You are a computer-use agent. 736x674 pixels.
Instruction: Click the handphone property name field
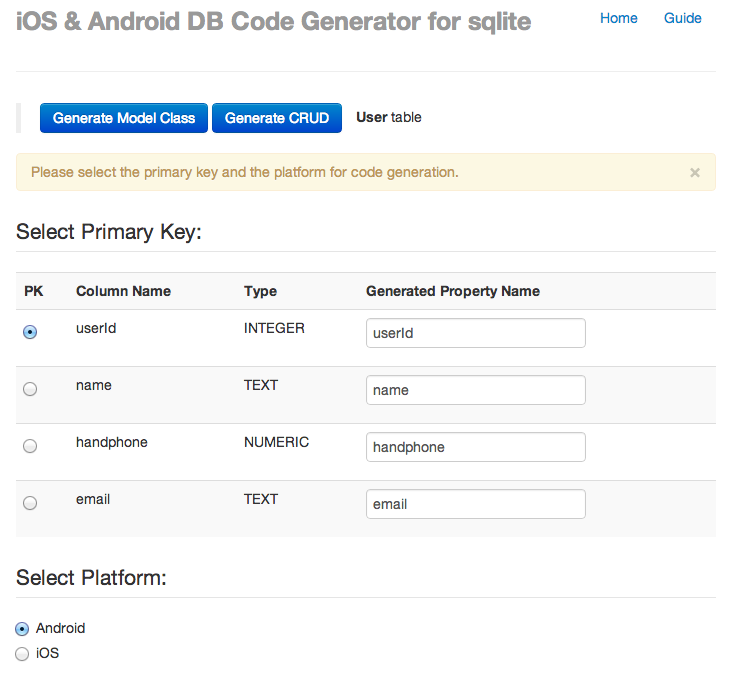tap(475, 447)
